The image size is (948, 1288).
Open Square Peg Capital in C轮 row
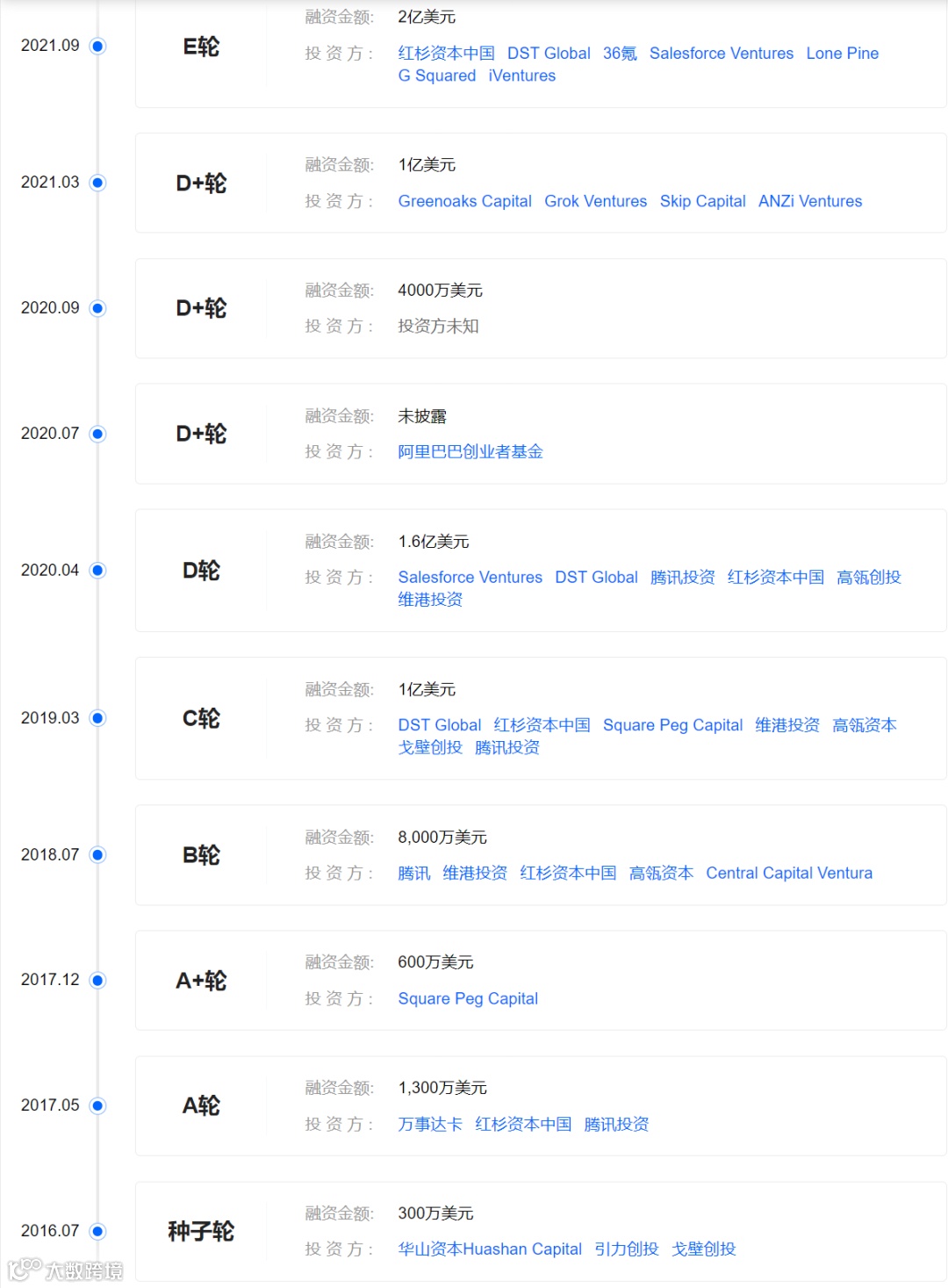pos(673,725)
